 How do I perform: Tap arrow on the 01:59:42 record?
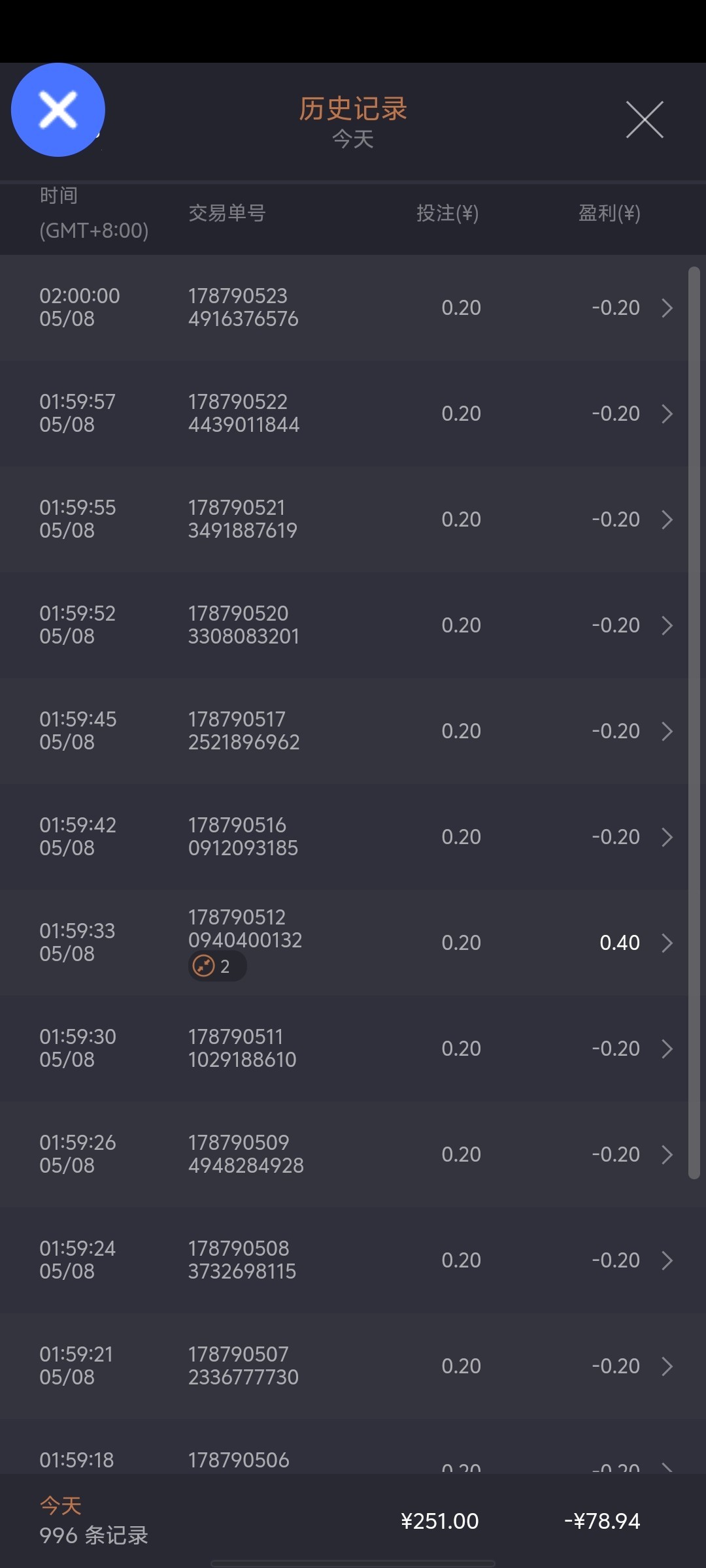[667, 837]
